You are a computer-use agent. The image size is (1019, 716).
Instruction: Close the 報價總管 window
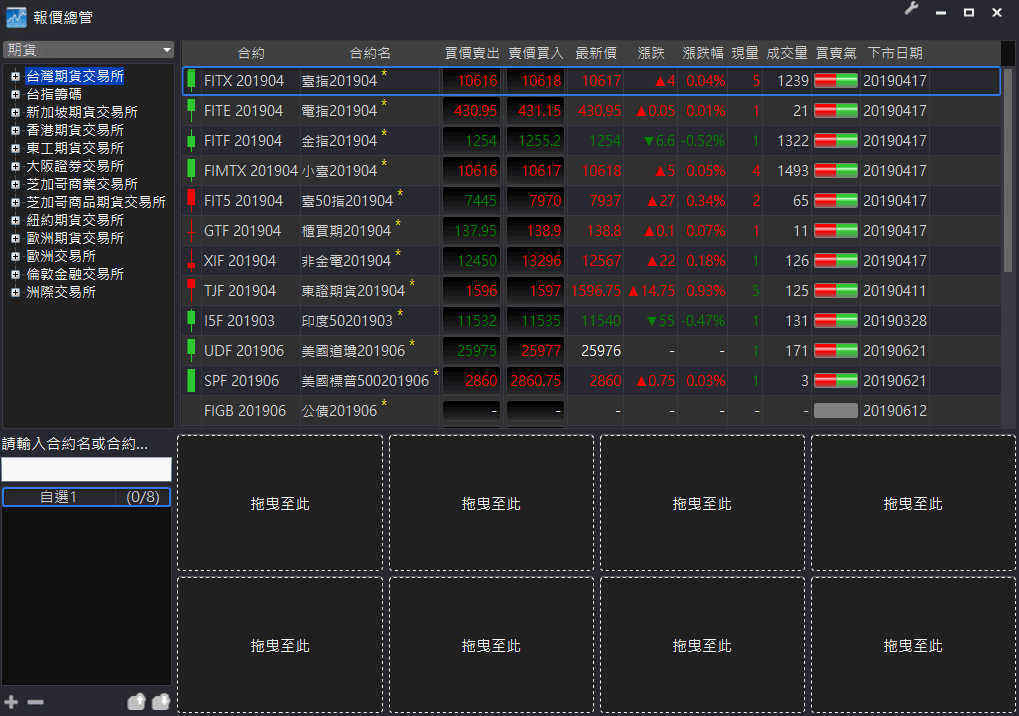(x=997, y=12)
